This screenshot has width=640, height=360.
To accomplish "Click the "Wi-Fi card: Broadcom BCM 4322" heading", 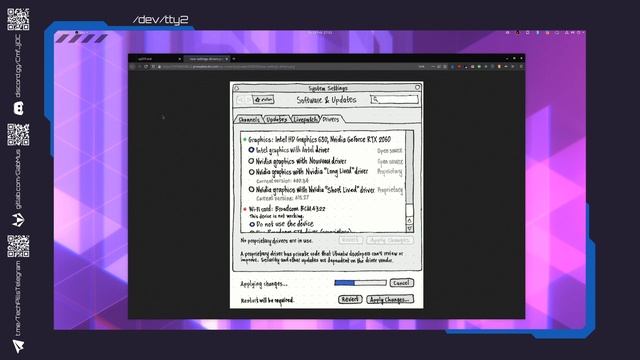I will point(287,209).
